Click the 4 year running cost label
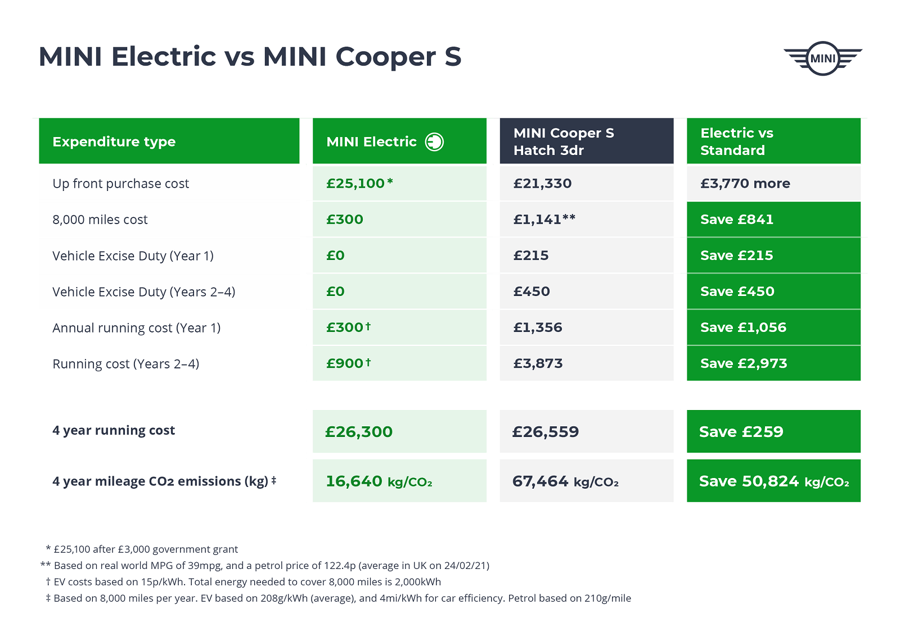The height and width of the screenshot is (642, 900). point(113,431)
